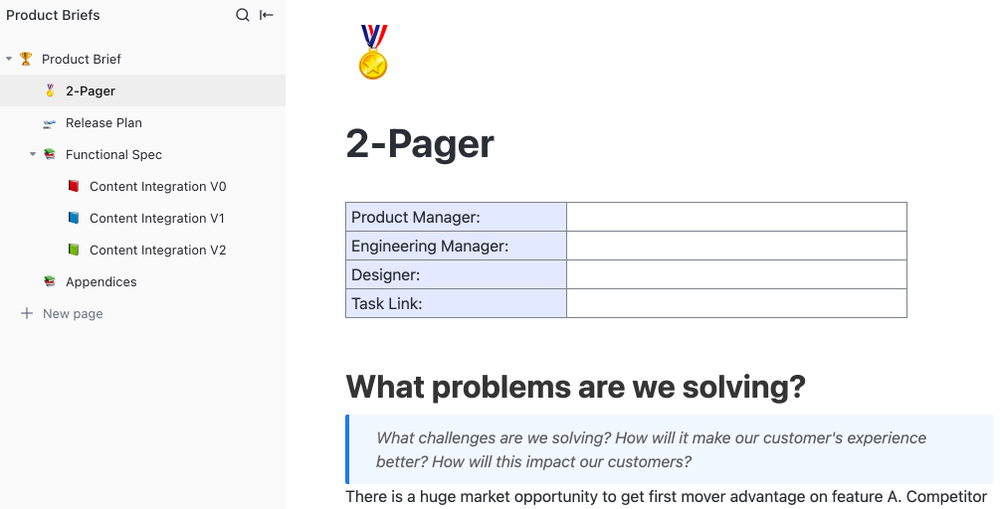Click the airplane icon beside Release Plan
Viewport: 1000px width, 509px height.
click(50, 123)
